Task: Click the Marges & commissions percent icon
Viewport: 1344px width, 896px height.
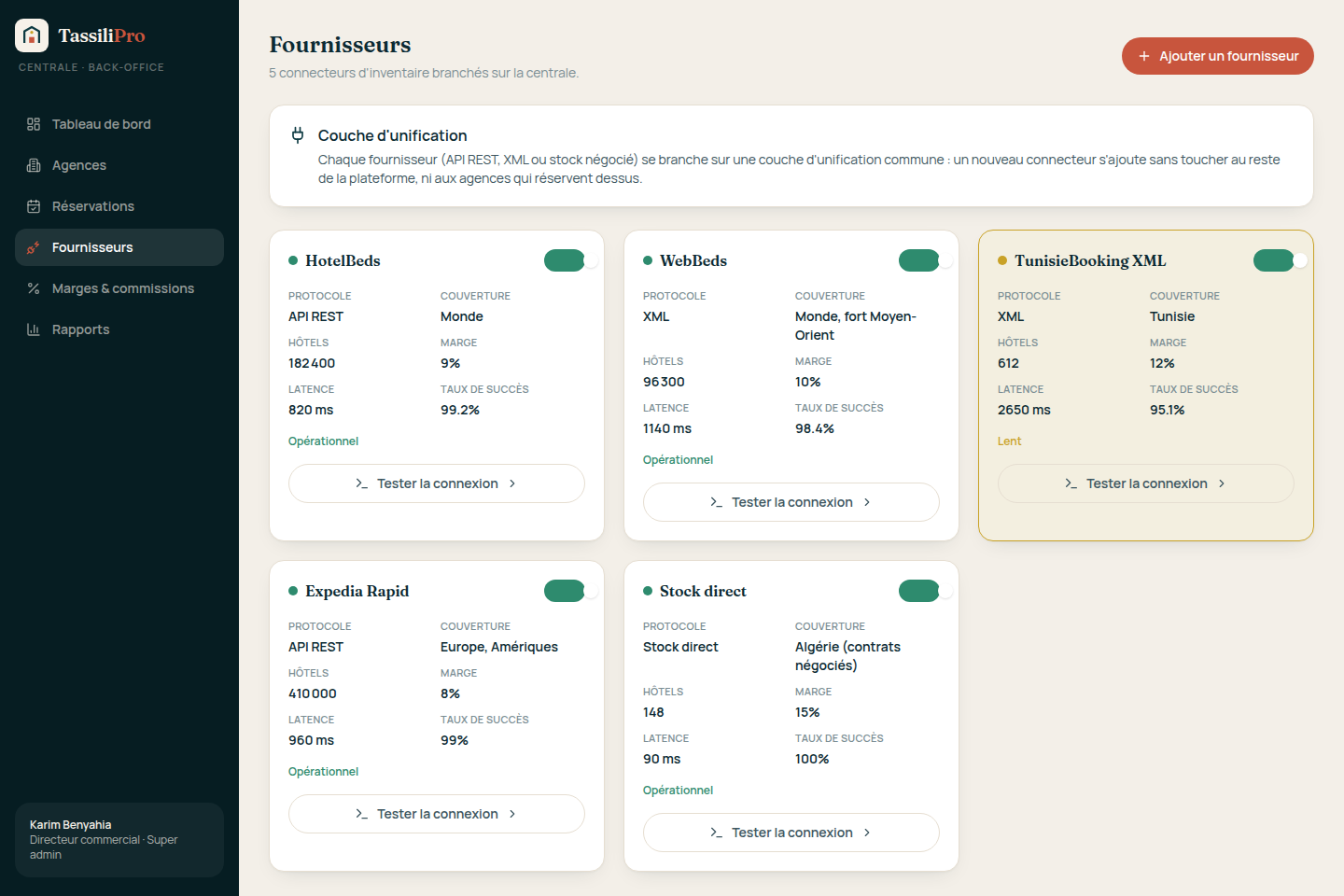Action: (34, 288)
